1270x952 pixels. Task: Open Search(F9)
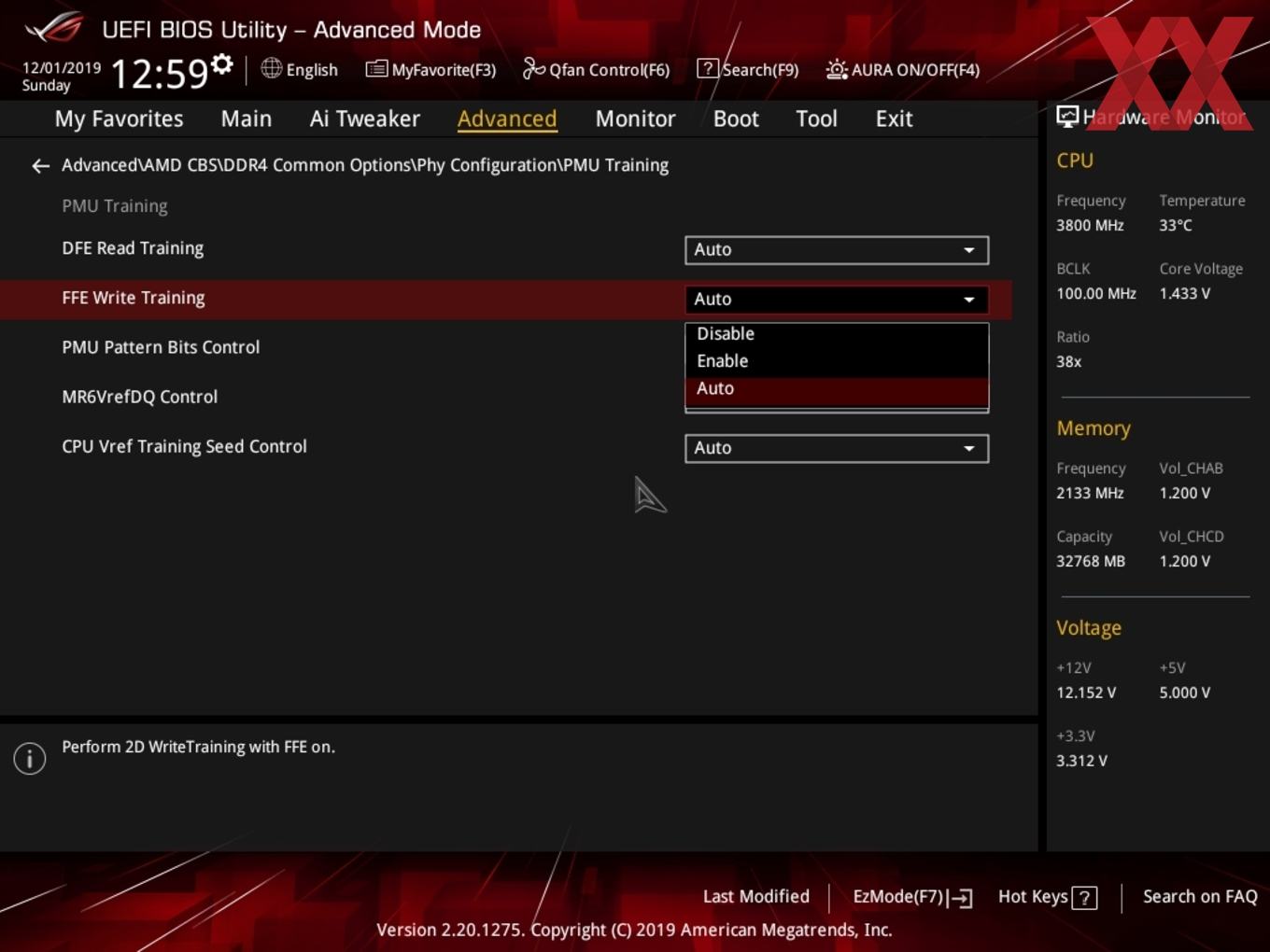pyautogui.click(x=749, y=69)
